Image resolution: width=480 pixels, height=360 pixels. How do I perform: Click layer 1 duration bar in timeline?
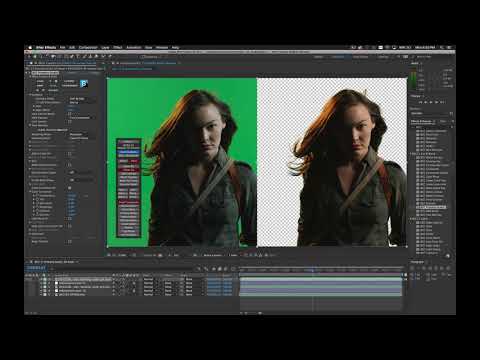(321, 279)
